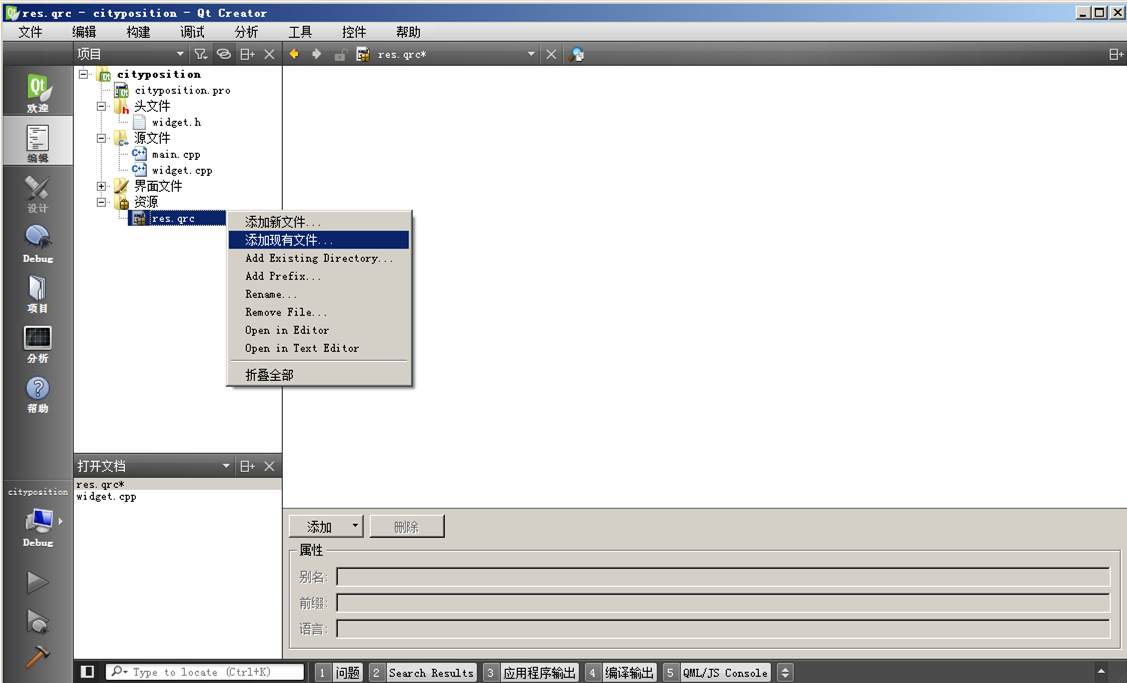
Task: Choose 添加现有文件 from context menu
Action: click(319, 240)
